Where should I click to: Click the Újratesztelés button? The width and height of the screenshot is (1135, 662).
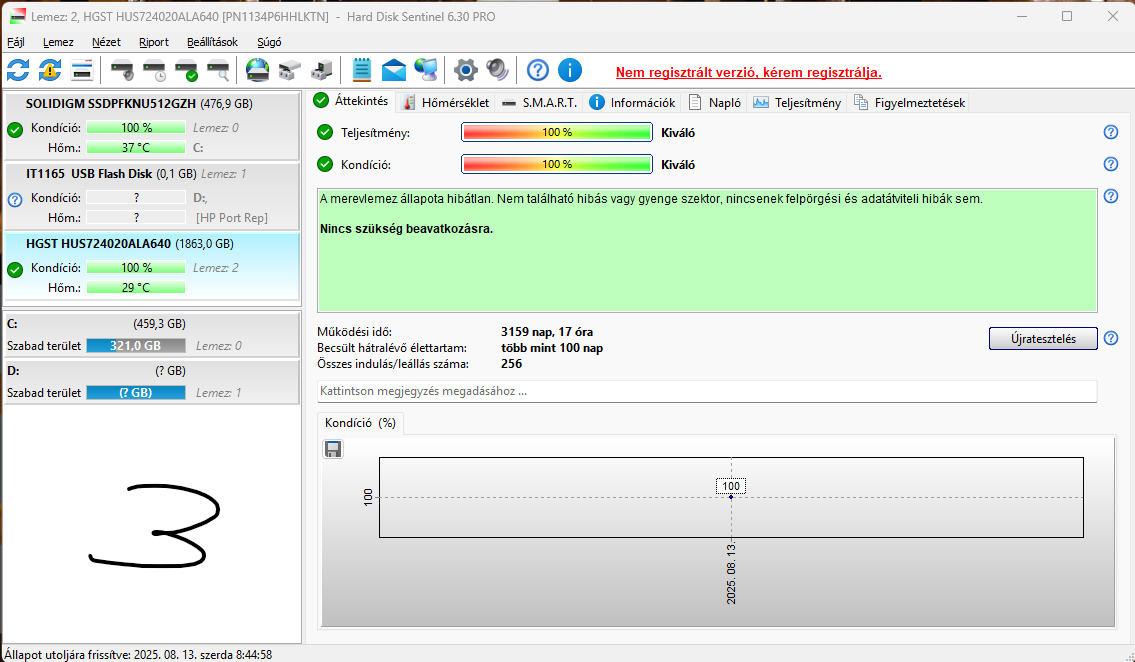pyautogui.click(x=1043, y=339)
